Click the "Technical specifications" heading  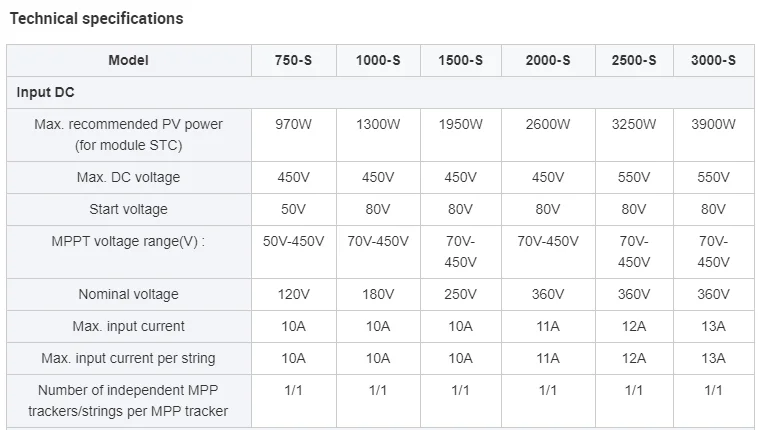[96, 19]
